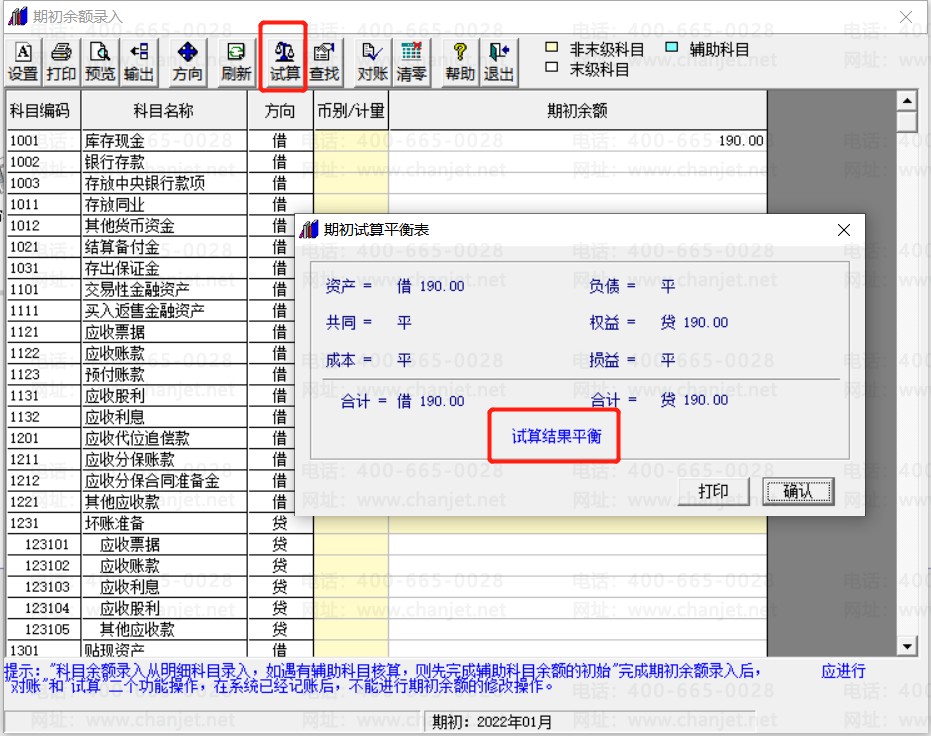Click the 打印 printer toolbar icon

[x=61, y=62]
